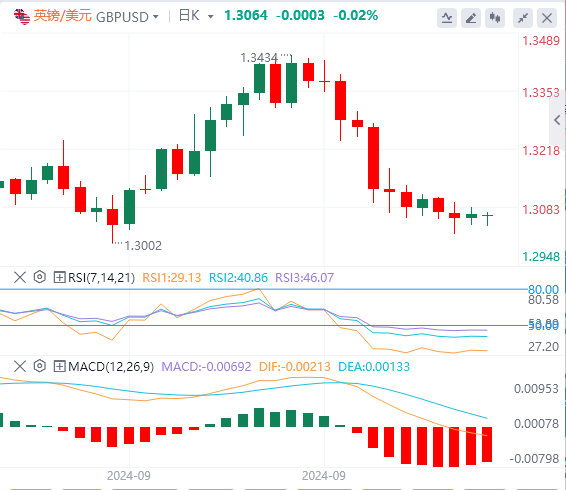
Task: Click the MACD -0.00798 axis label
Action: point(534,459)
